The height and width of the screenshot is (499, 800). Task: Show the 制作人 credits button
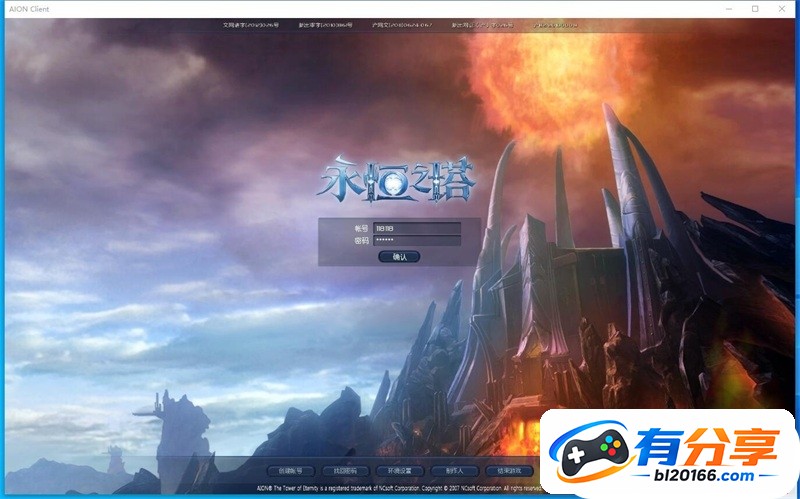click(455, 471)
